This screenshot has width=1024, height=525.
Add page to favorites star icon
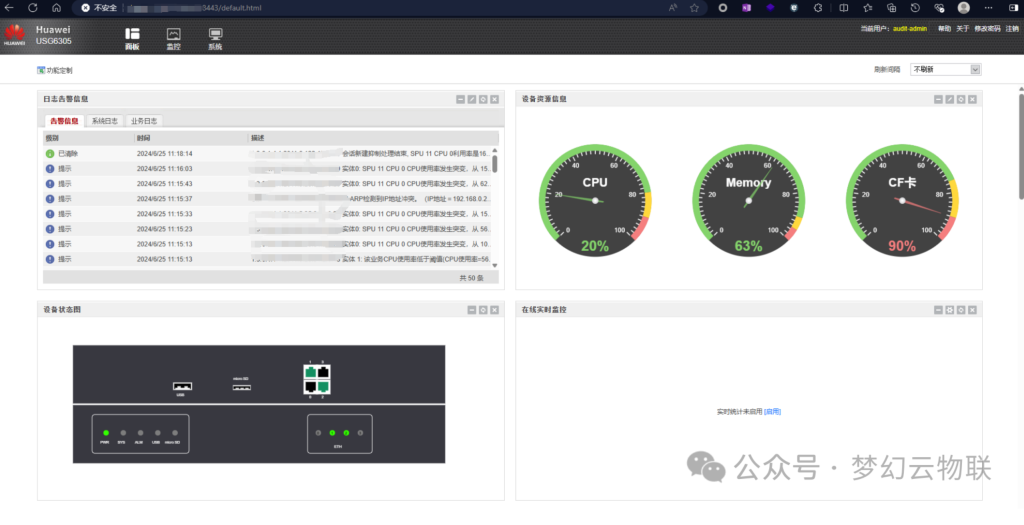[x=694, y=8]
